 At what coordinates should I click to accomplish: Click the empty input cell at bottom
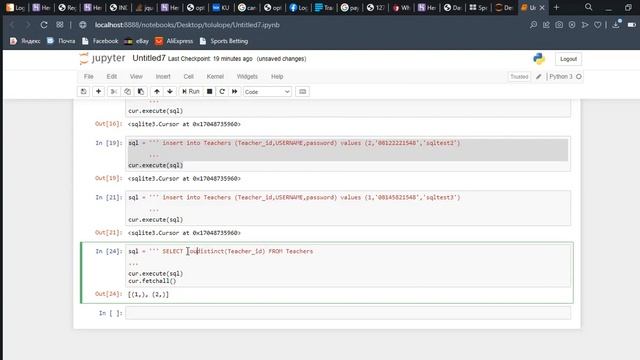click(x=348, y=313)
